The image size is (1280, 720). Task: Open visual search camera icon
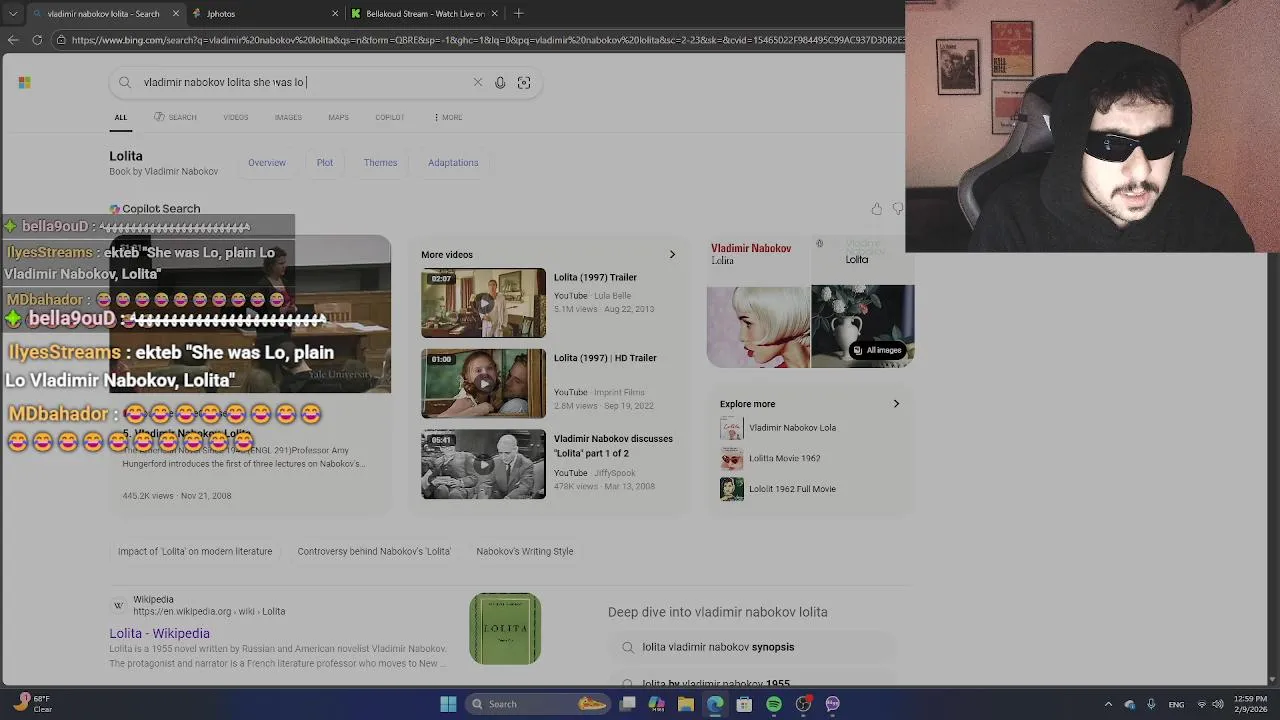[524, 82]
